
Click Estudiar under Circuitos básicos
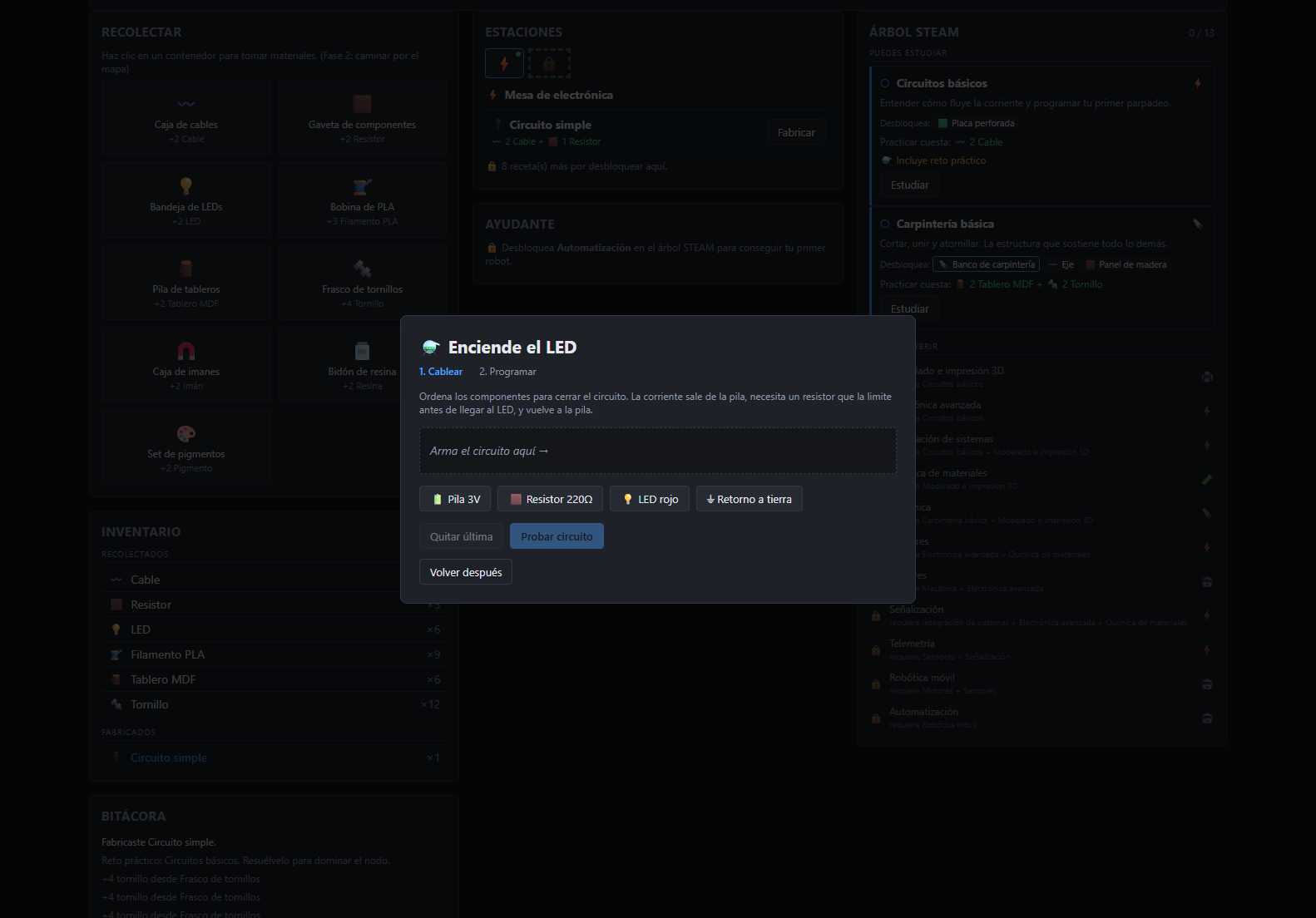click(x=910, y=185)
